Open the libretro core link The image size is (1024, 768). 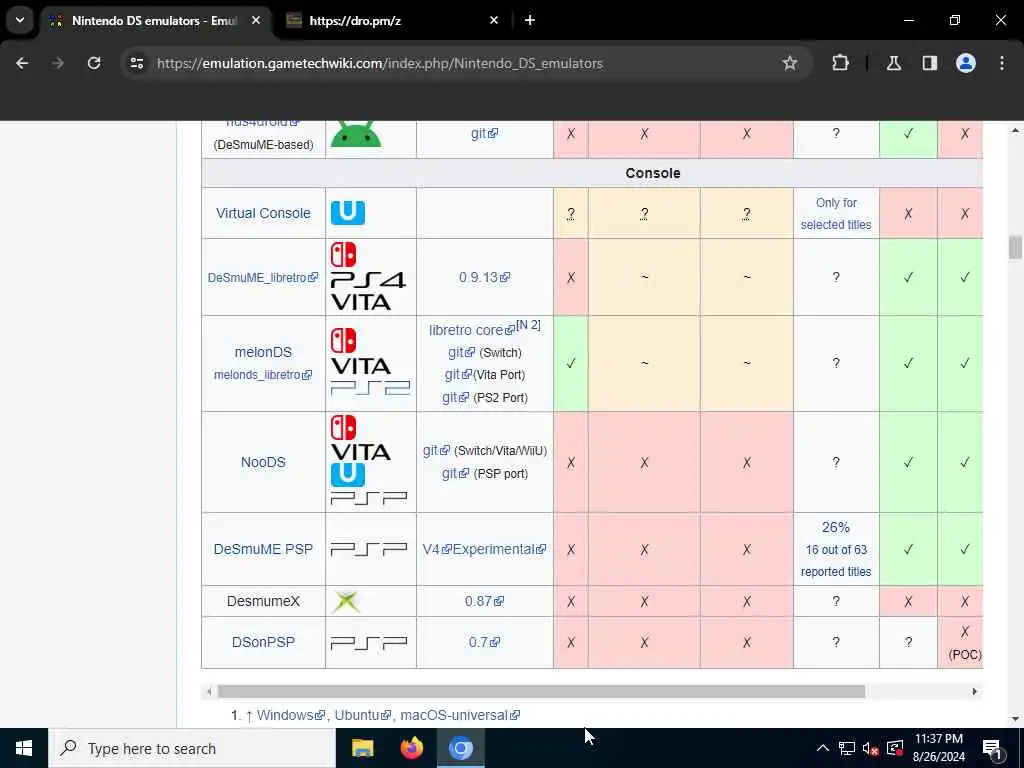(472, 330)
